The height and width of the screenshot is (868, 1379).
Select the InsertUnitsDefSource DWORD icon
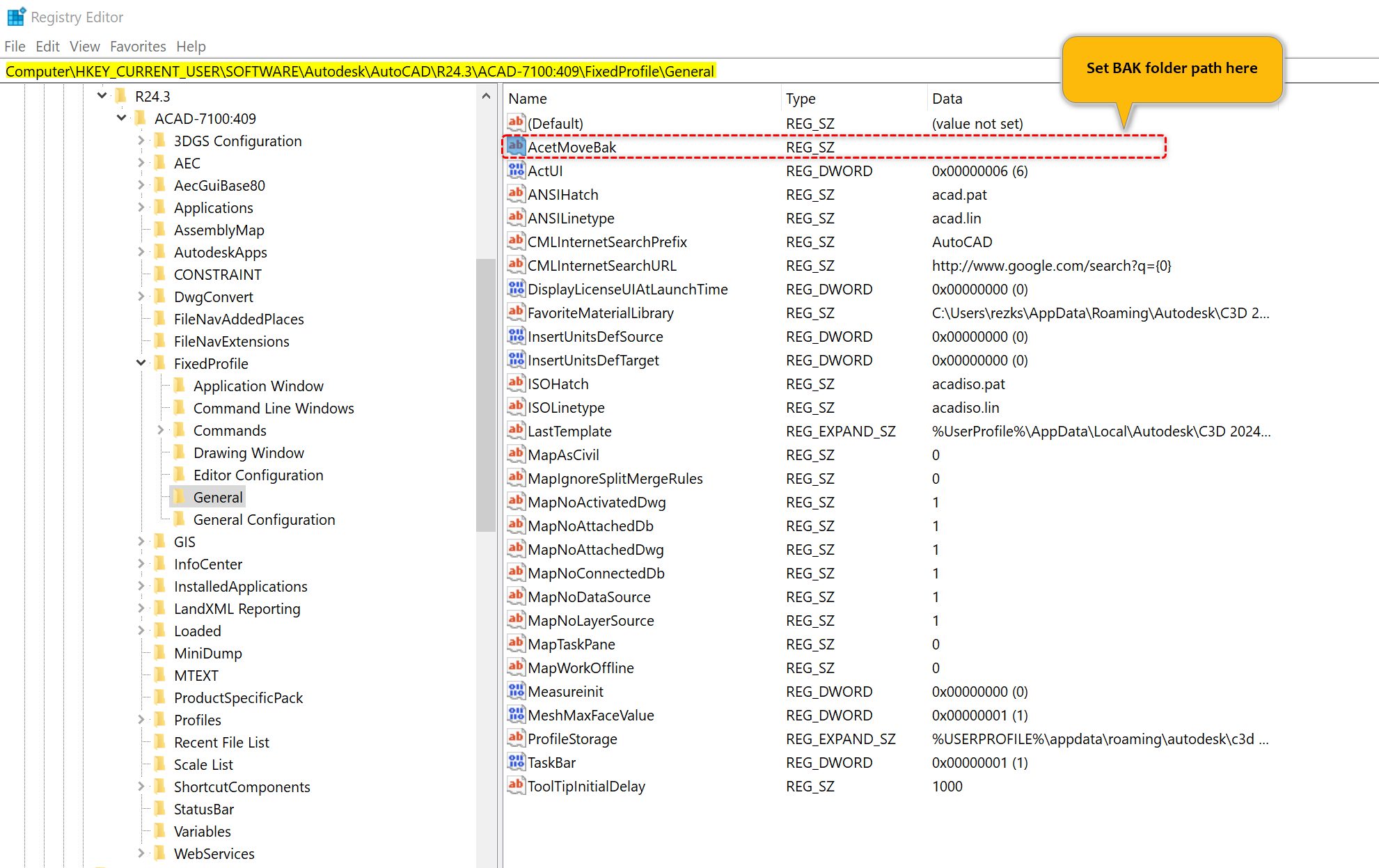click(516, 336)
